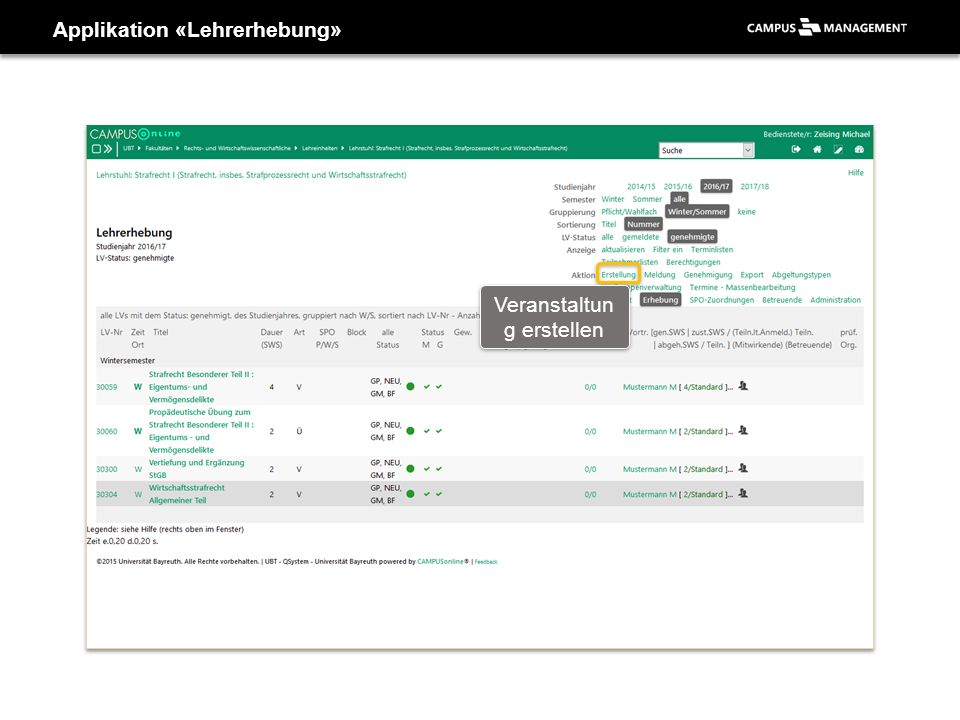Select Studienjahr 2016/17
Viewport: 960px width, 720px height.
[x=716, y=187]
